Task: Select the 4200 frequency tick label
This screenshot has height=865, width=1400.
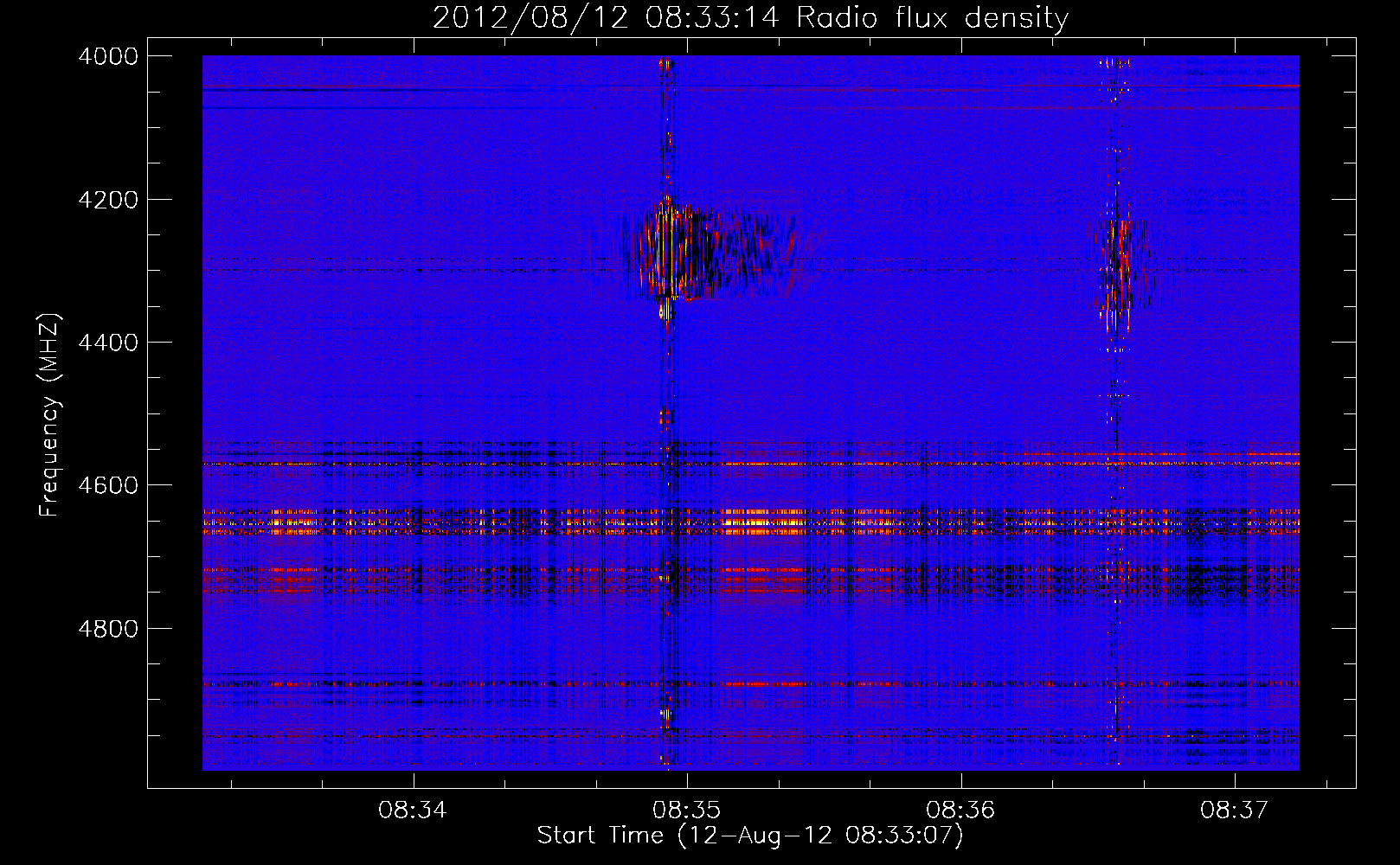Action: click(108, 199)
